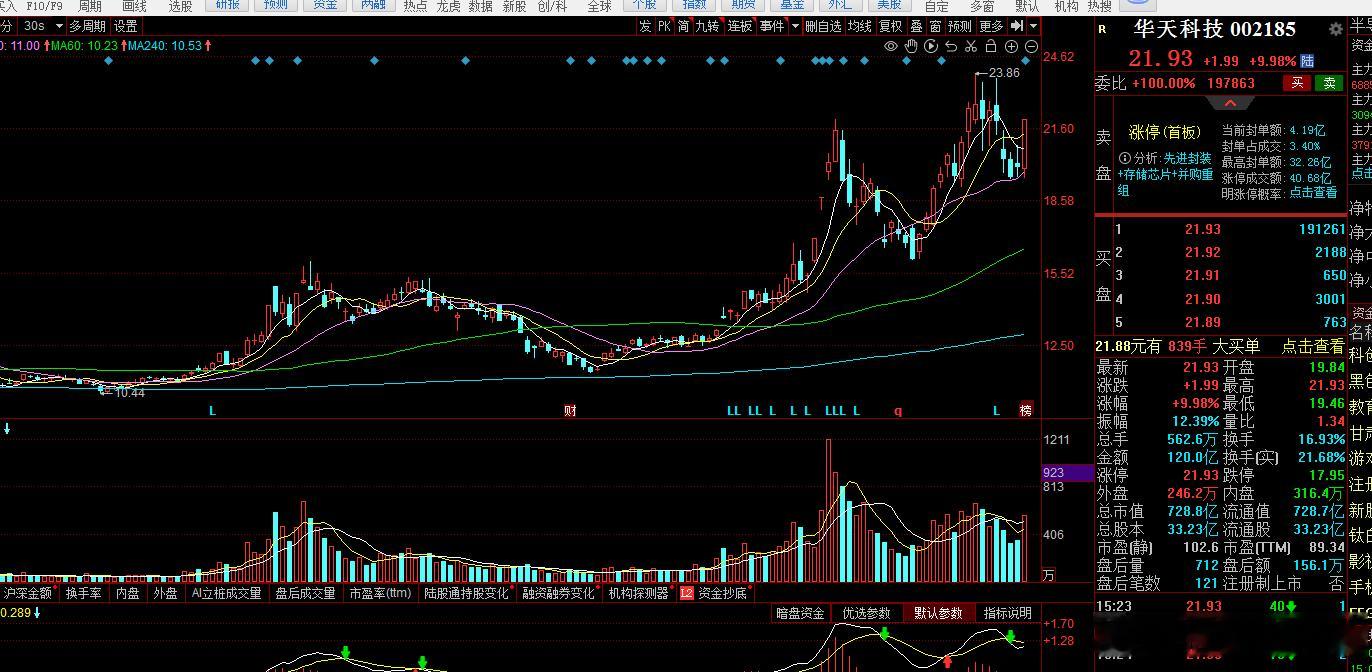
Task: Click the red 买 buy button
Action: click(1297, 83)
